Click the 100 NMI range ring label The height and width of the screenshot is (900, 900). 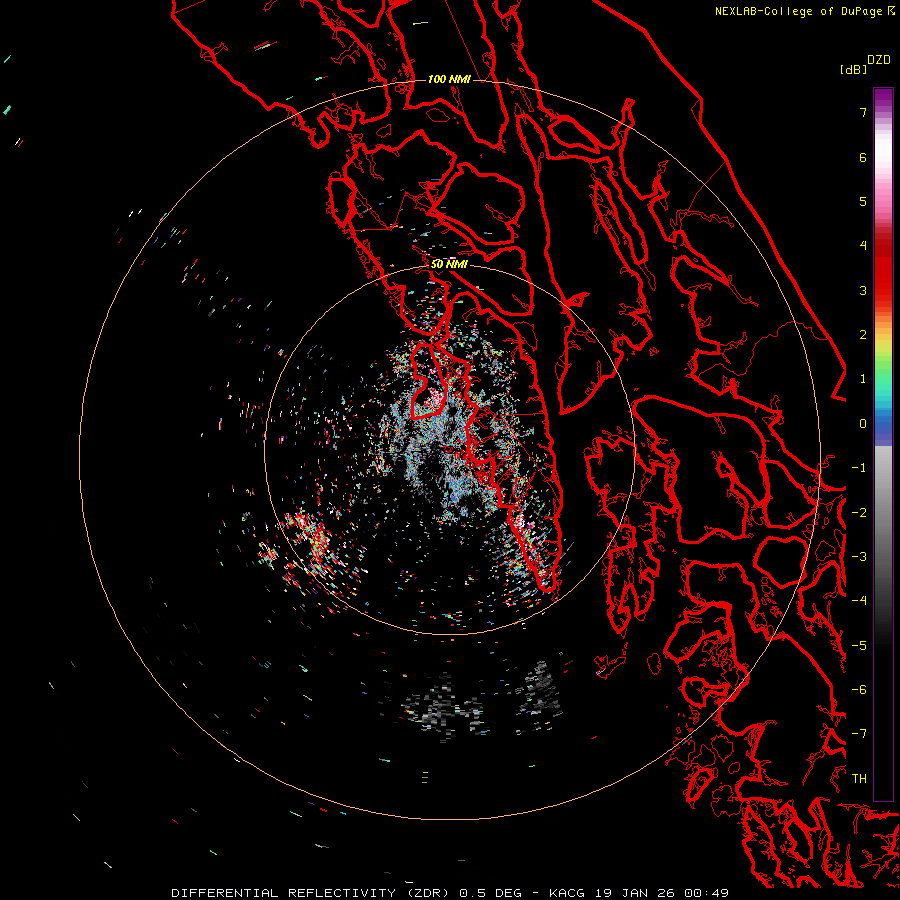click(449, 79)
